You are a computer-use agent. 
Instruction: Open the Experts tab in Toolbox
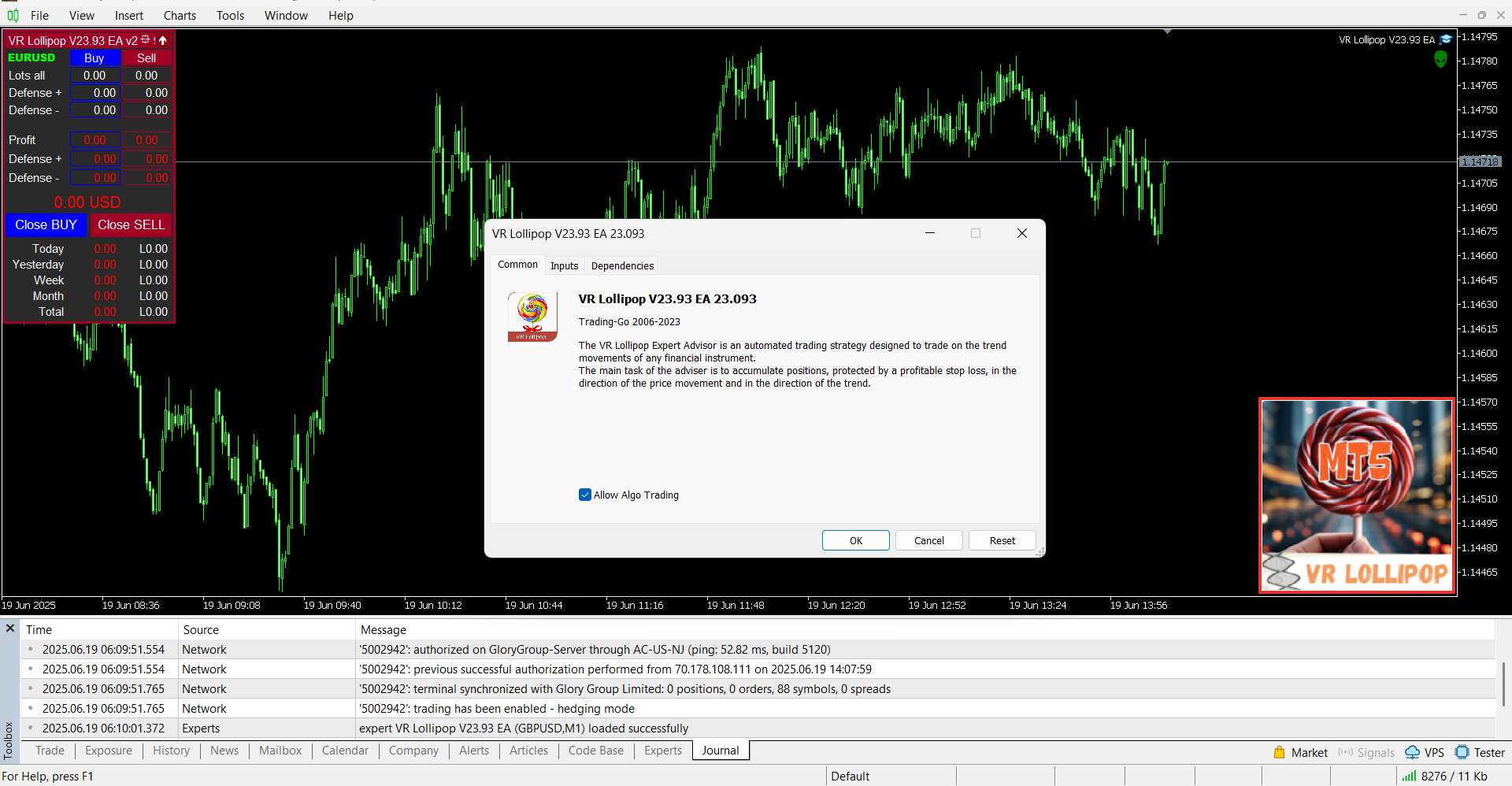tap(662, 751)
